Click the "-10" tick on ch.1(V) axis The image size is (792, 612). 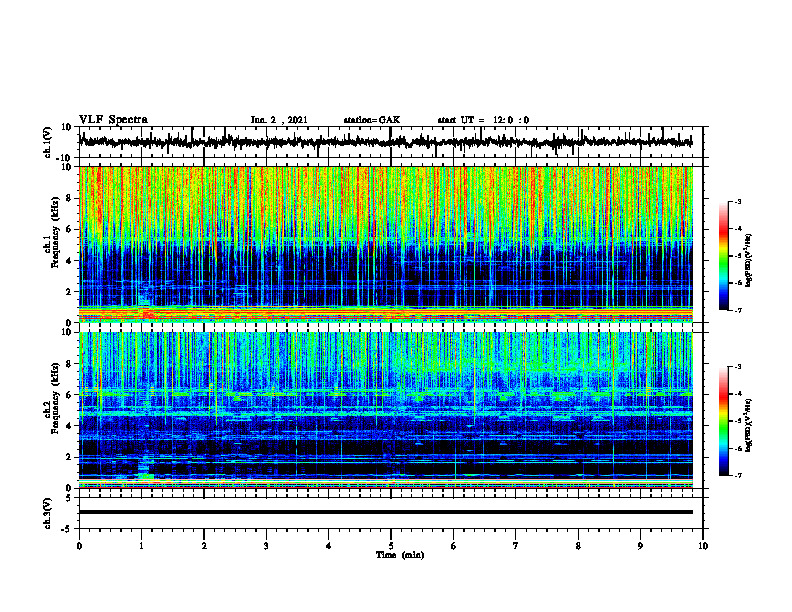pos(65,157)
